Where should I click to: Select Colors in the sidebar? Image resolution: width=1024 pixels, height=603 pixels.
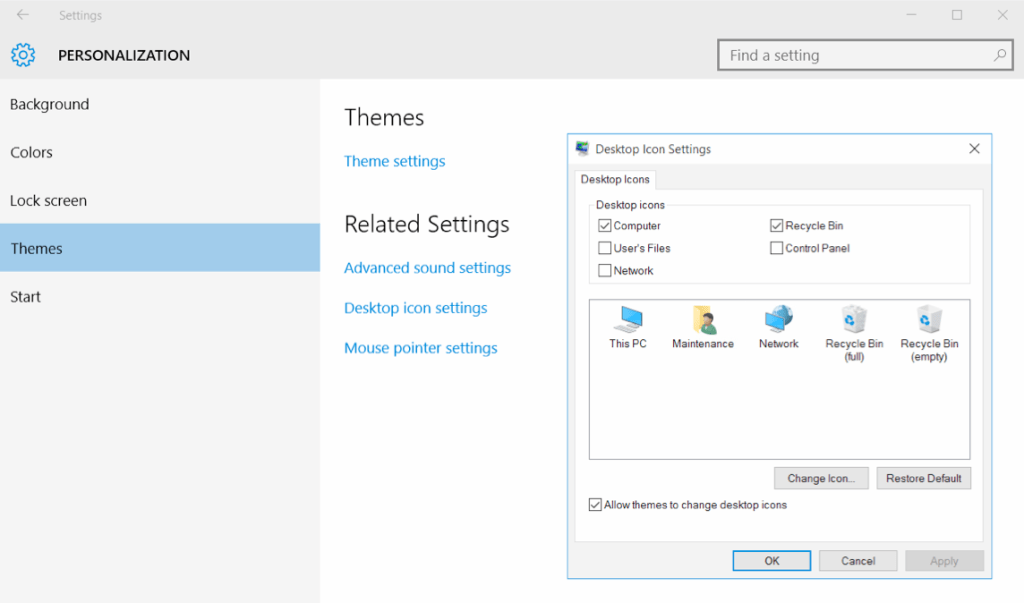click(31, 152)
